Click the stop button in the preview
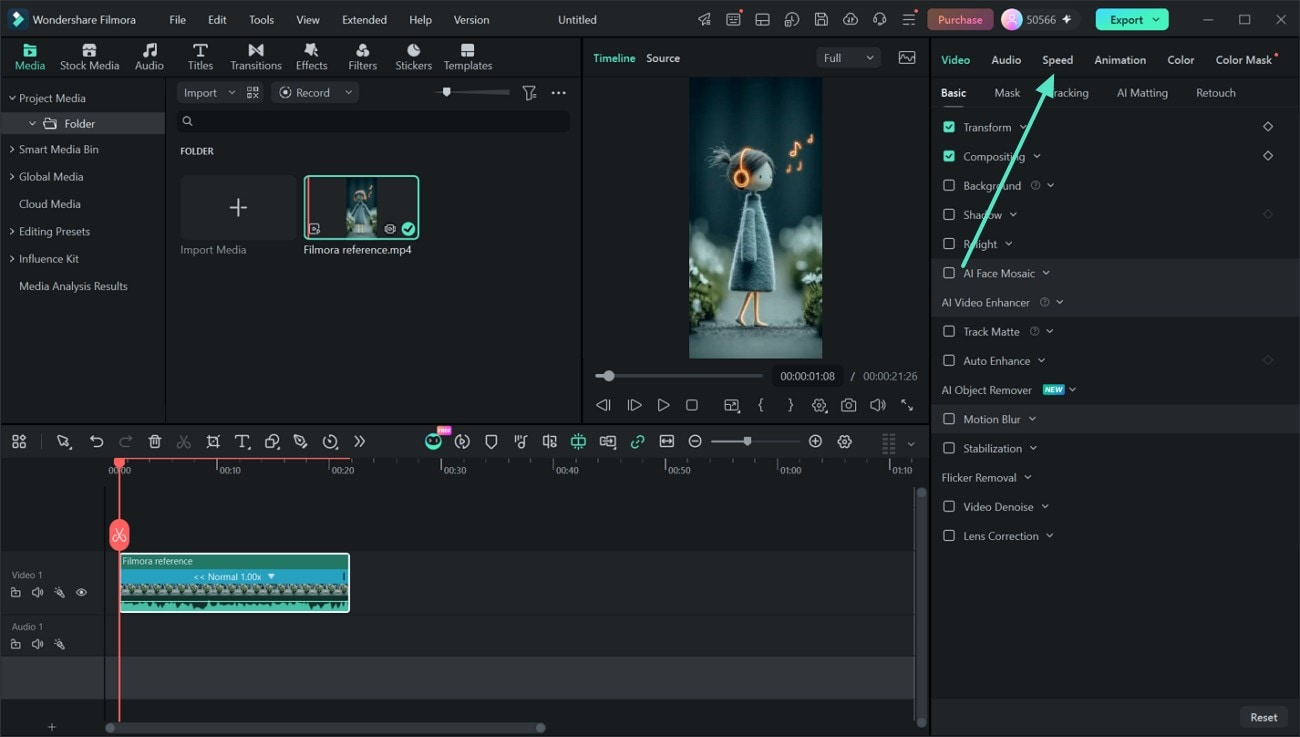 coord(692,405)
